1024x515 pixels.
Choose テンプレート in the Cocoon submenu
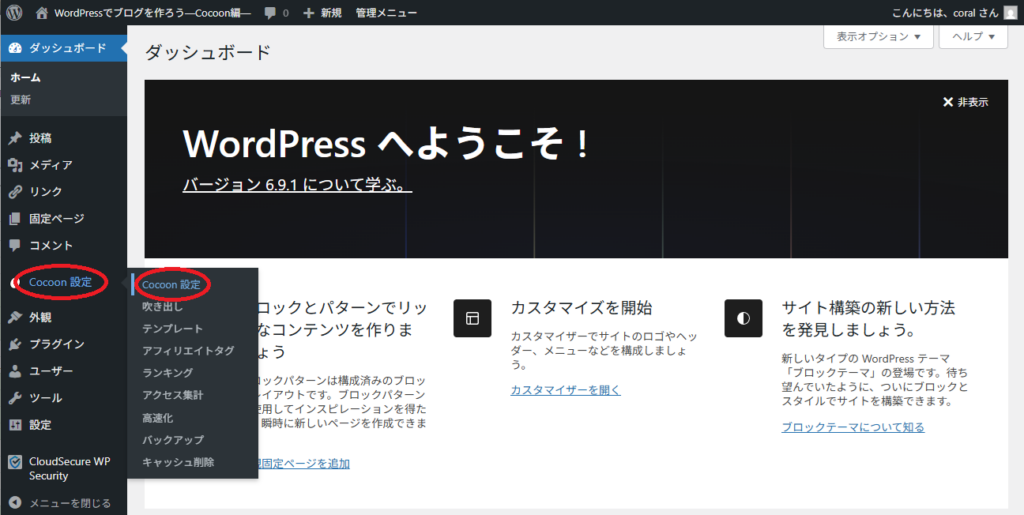point(172,328)
